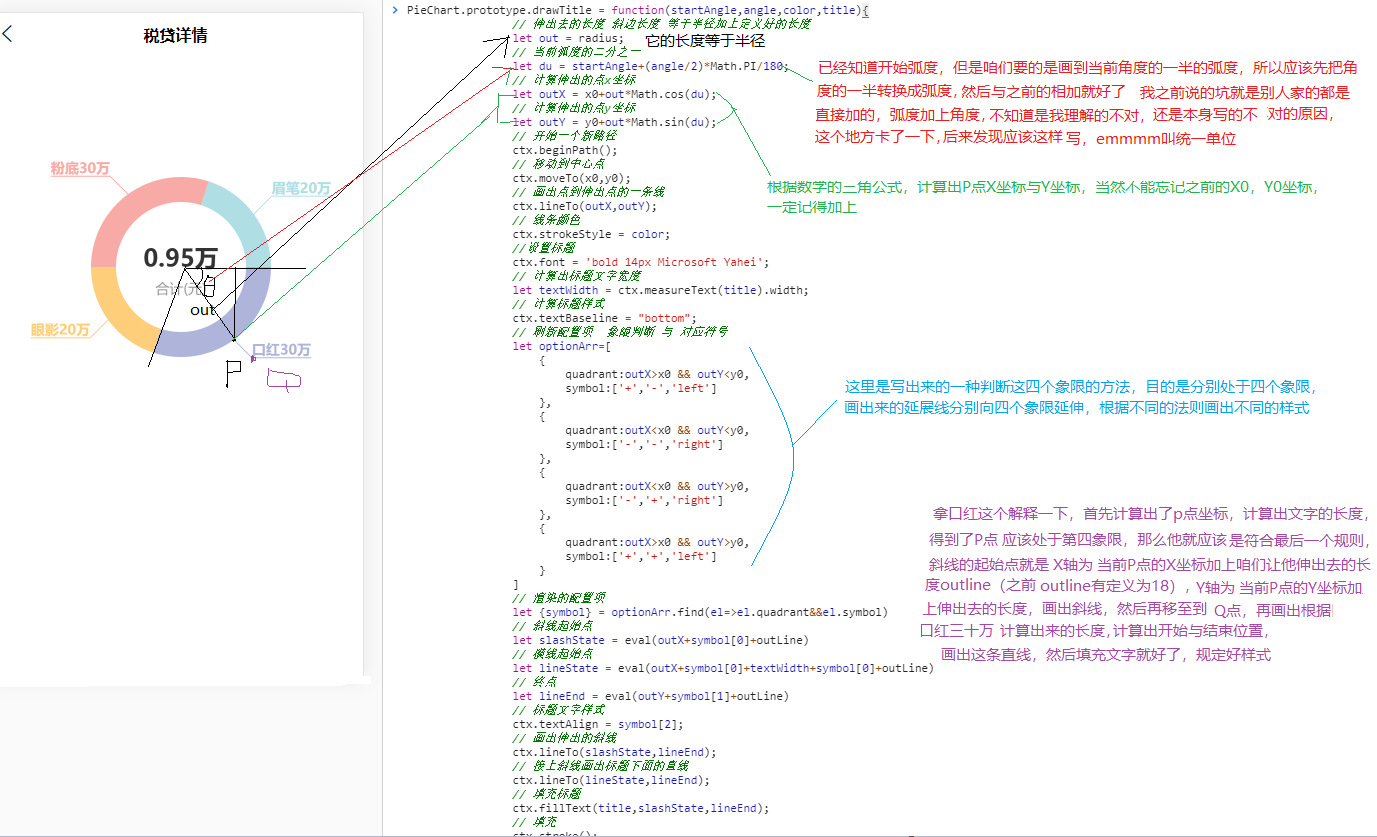Click the 眼影20万 chart label
1377x837 pixels.
60,329
